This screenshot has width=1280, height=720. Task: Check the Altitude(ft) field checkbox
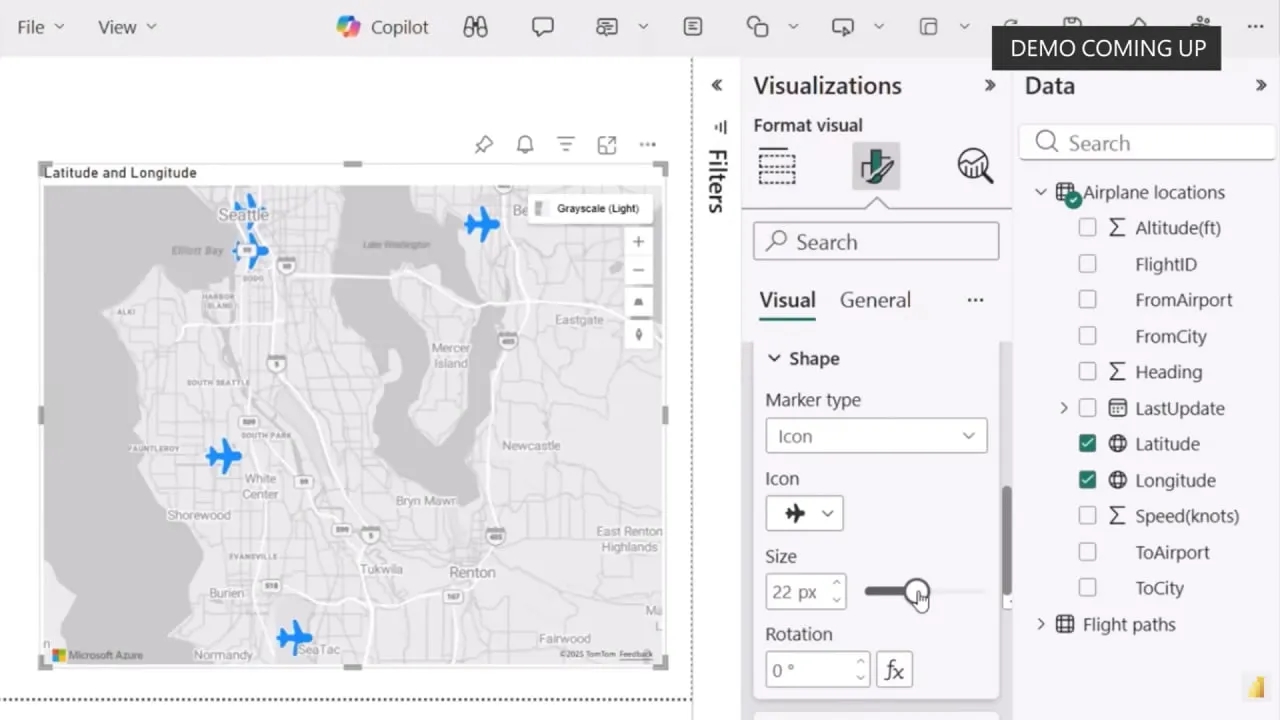coord(1087,228)
